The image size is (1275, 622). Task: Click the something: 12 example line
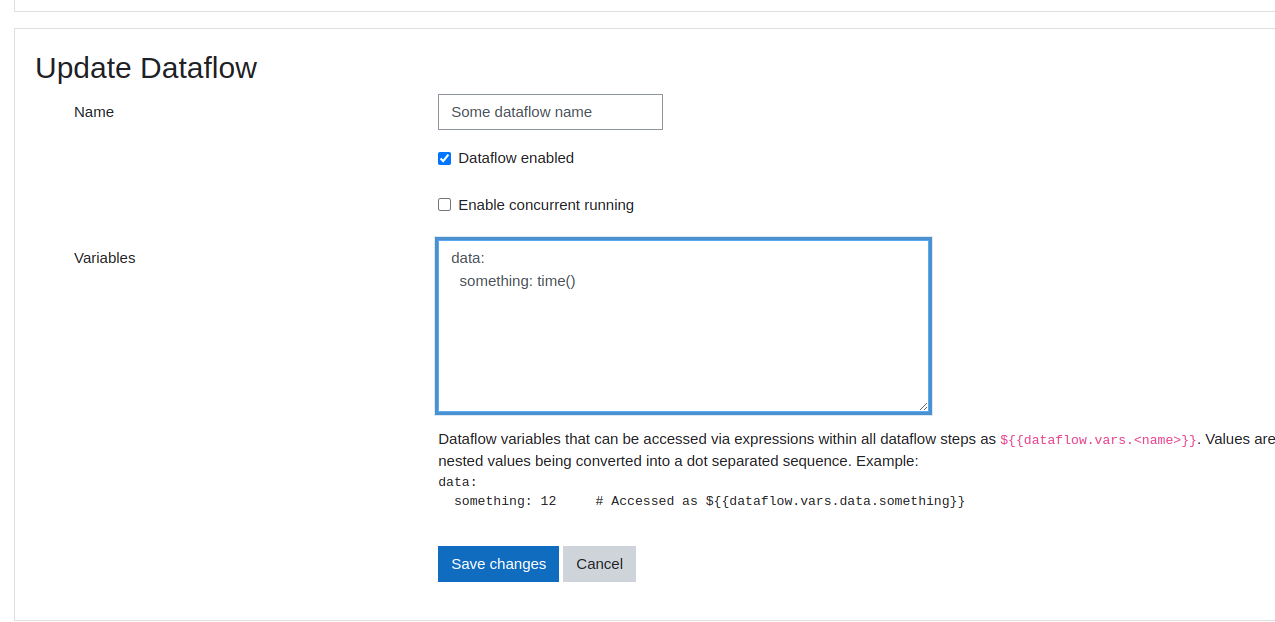point(505,501)
